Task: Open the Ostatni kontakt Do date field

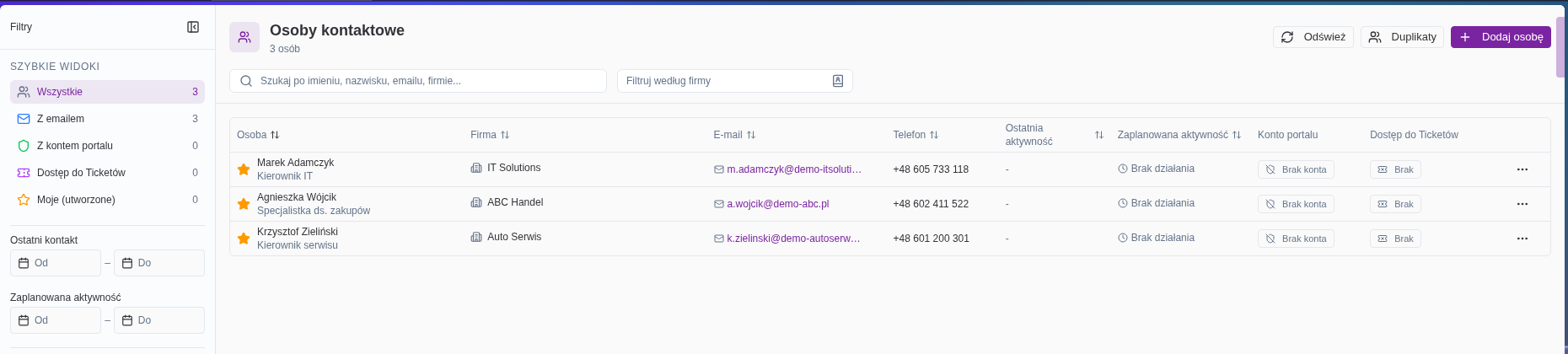Action: coord(159,263)
